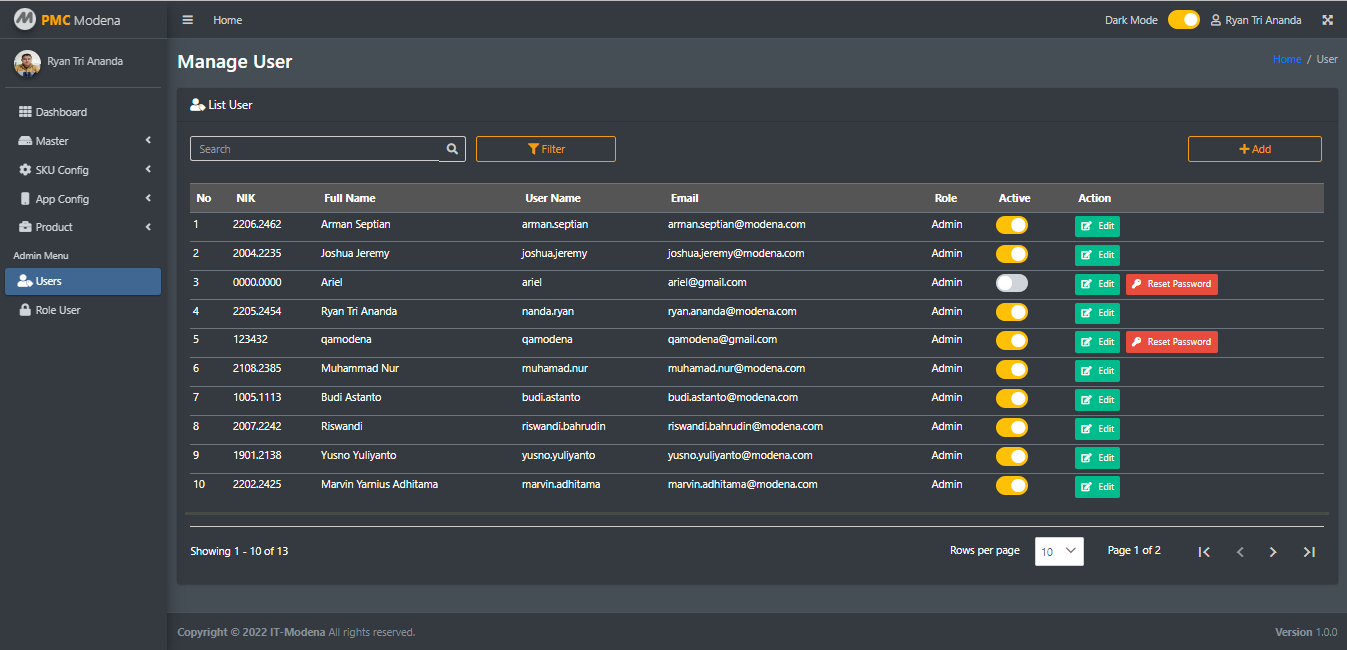Click the Filter button
The height and width of the screenshot is (650, 1347).
pyautogui.click(x=546, y=149)
